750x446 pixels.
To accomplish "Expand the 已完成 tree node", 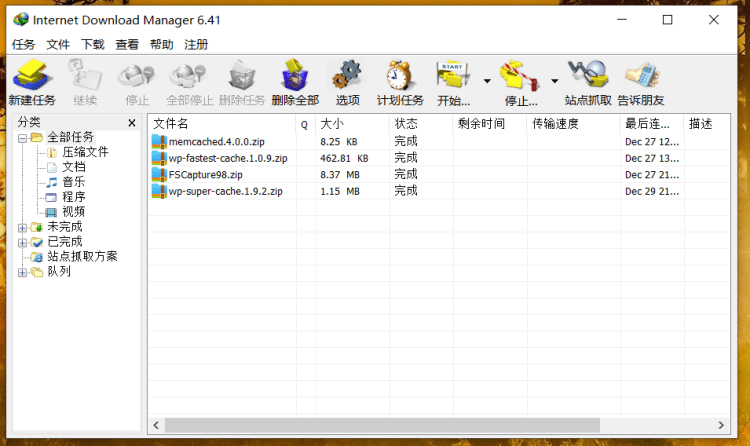I will pos(22,243).
